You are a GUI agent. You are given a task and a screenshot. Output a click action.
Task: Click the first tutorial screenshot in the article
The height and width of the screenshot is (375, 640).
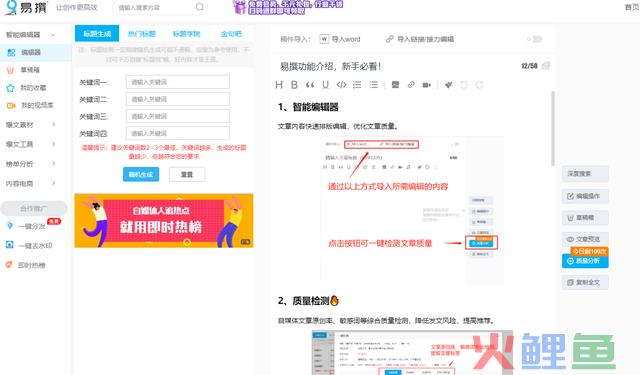(412, 210)
